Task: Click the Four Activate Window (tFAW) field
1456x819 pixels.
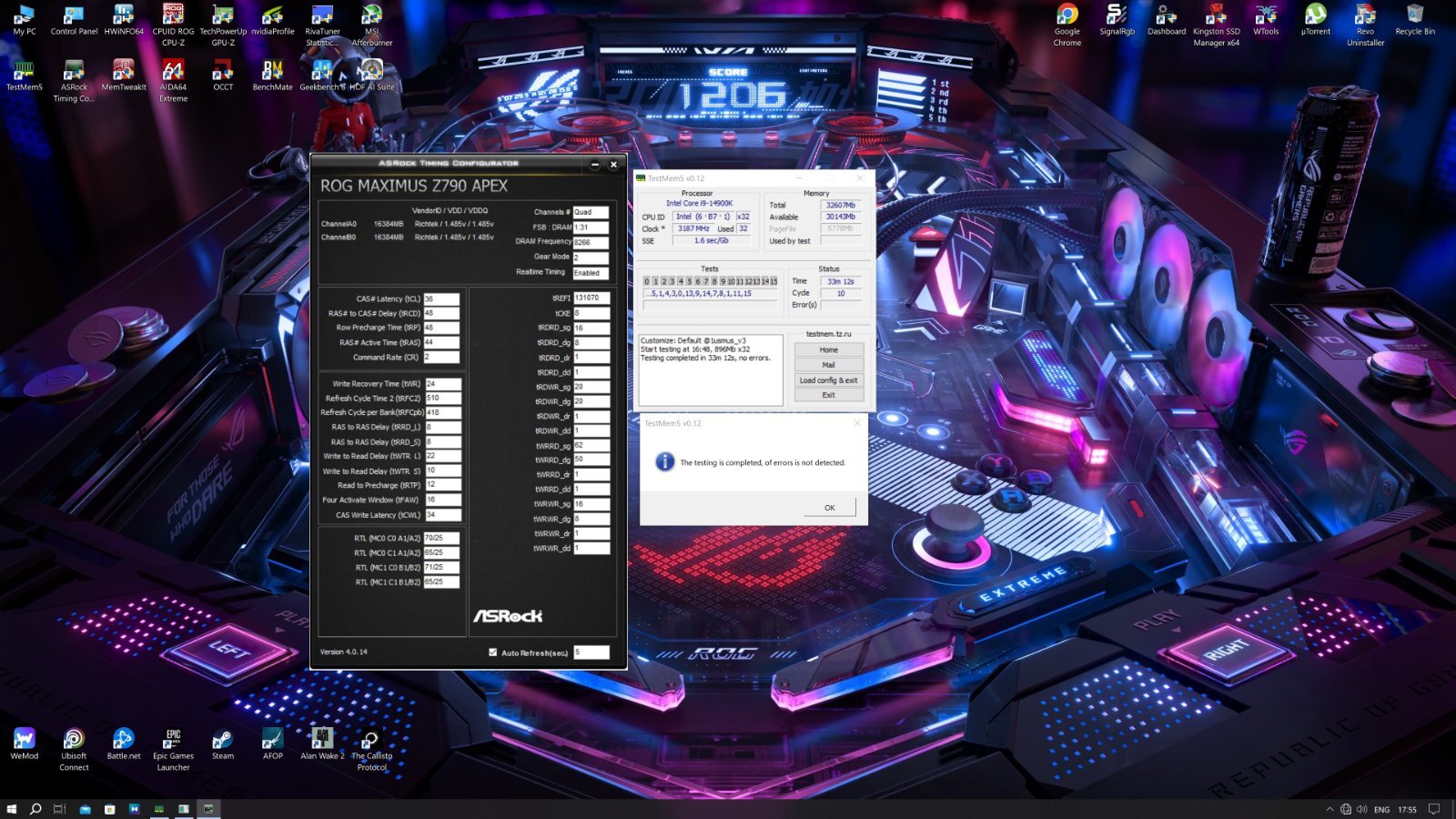Action: point(443,500)
